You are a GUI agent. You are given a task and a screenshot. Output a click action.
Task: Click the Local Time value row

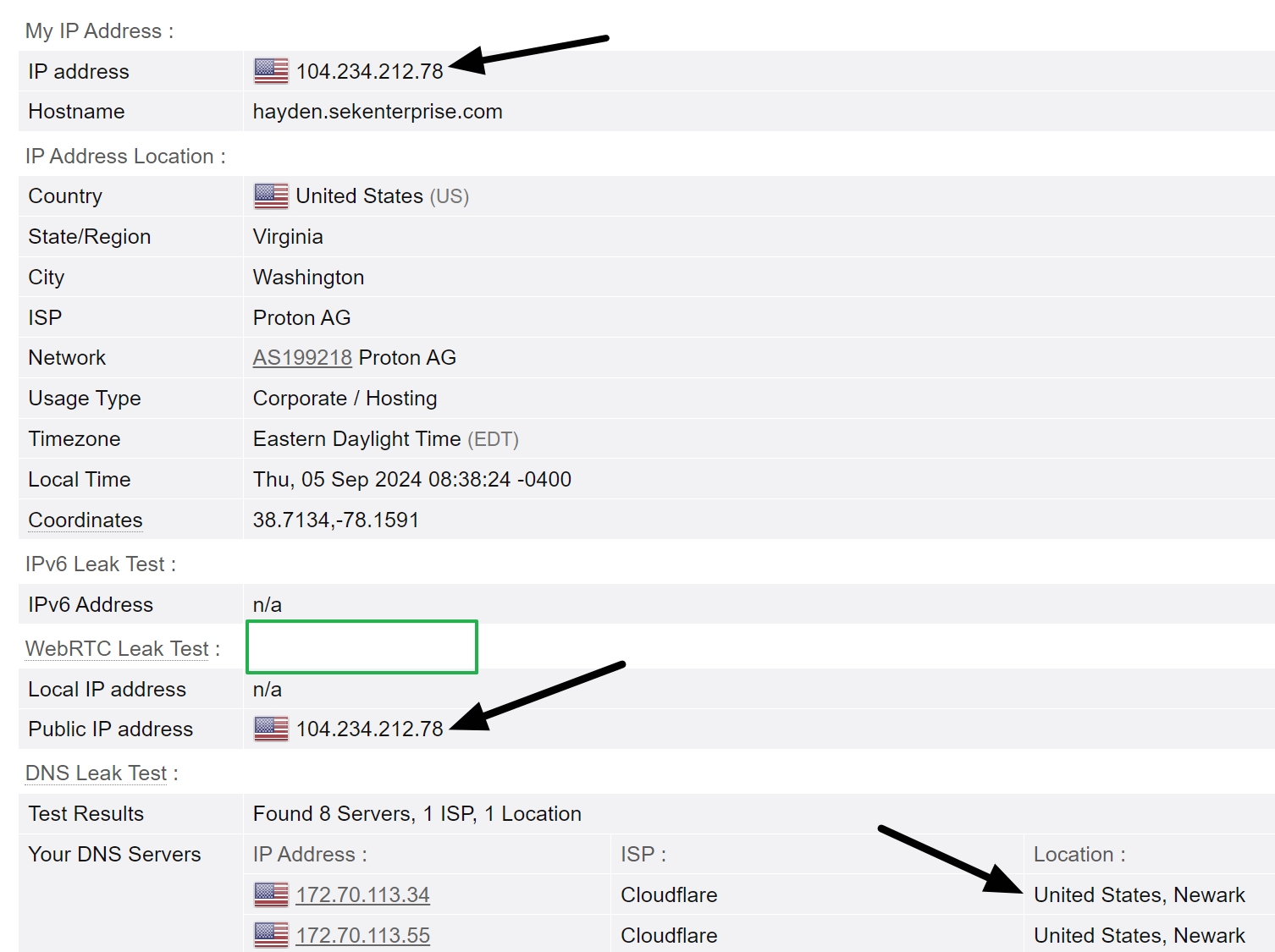coord(412,479)
